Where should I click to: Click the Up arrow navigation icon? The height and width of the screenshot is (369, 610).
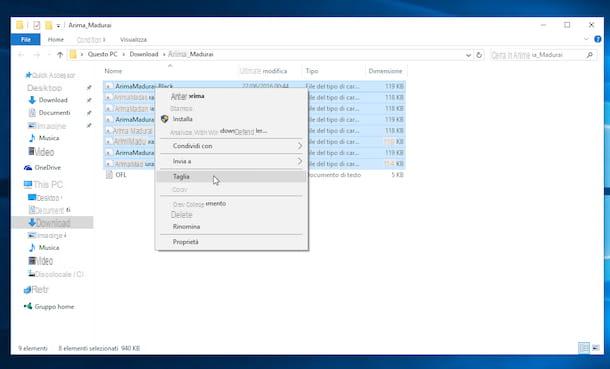(x=60, y=55)
